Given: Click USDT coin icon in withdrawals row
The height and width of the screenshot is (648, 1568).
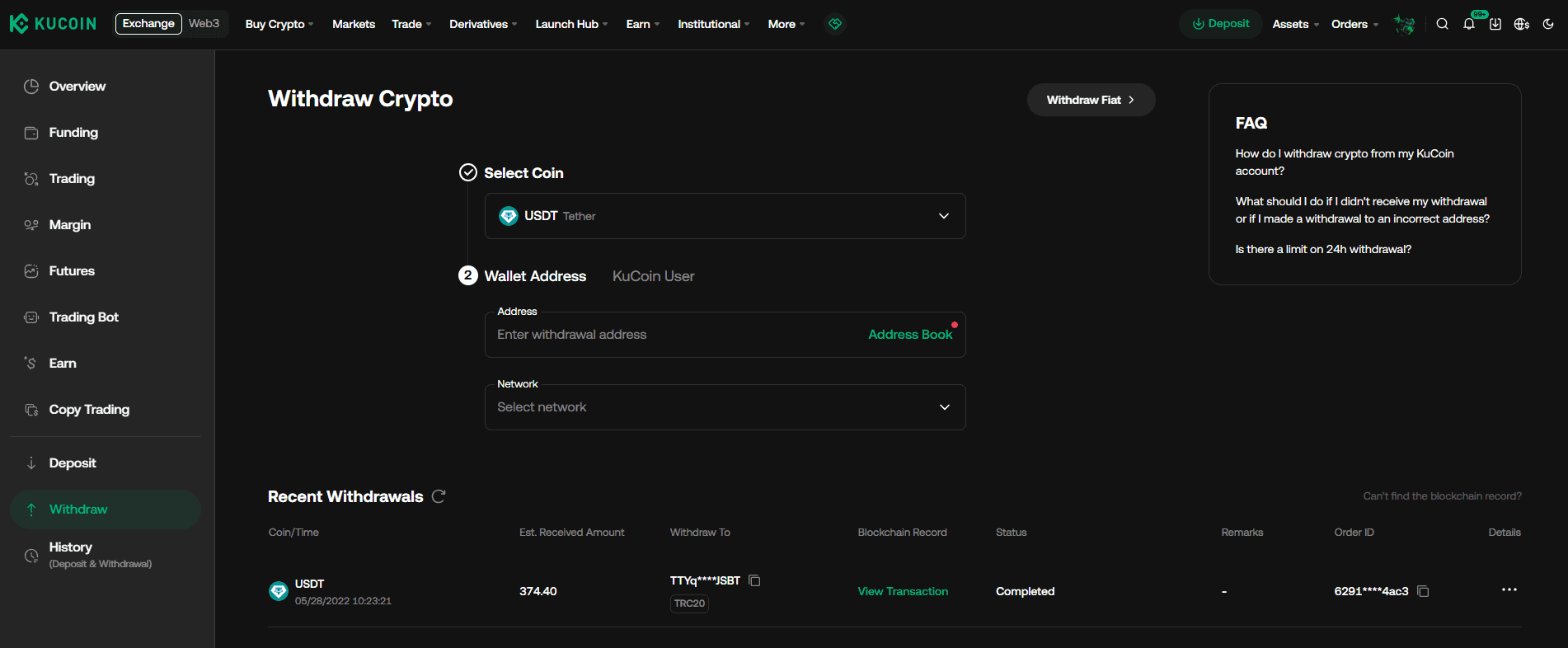Looking at the screenshot, I should tap(279, 591).
